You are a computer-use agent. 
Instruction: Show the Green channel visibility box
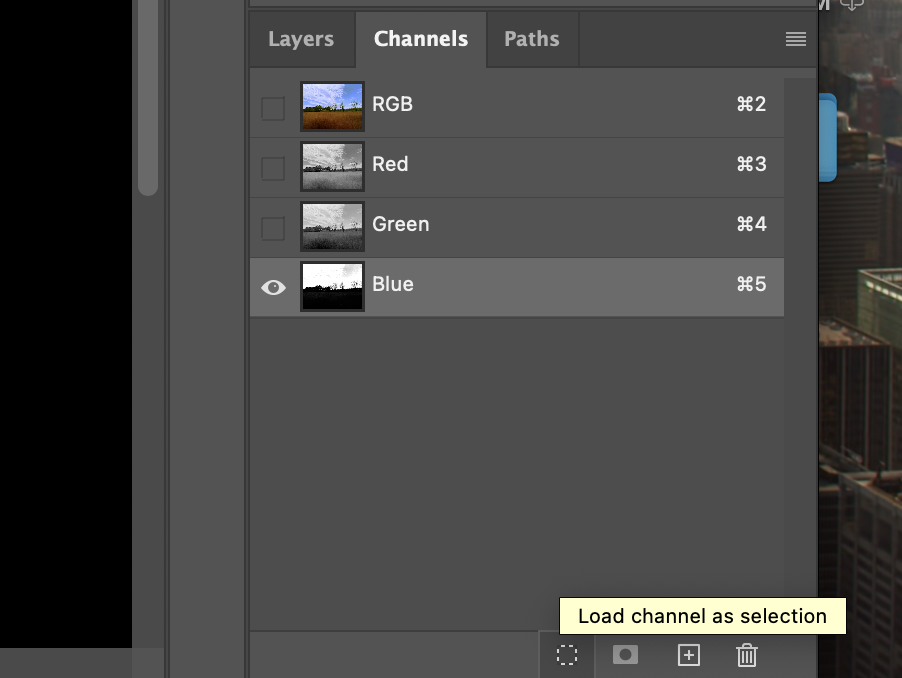point(273,228)
